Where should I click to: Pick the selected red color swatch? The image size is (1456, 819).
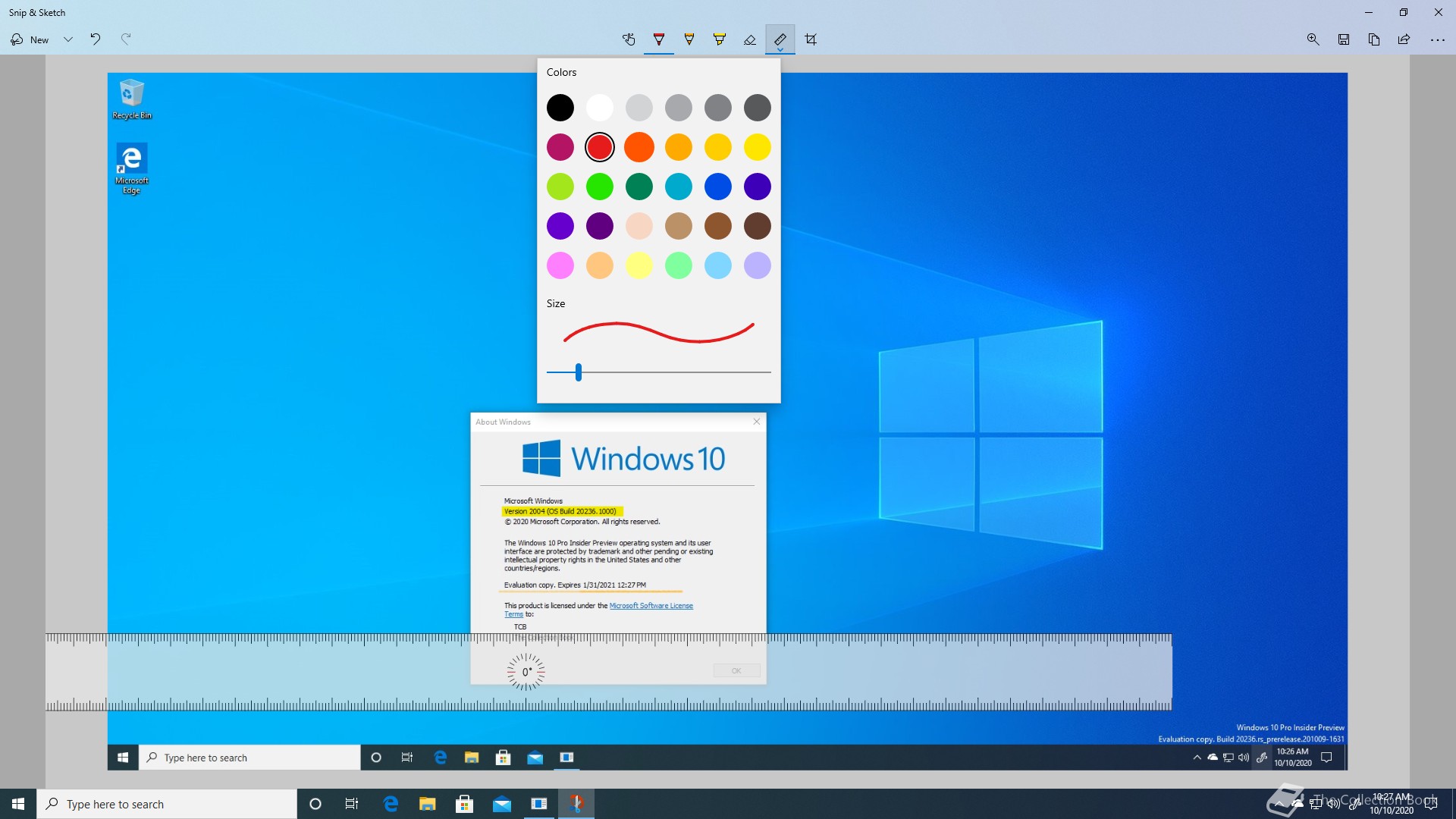tap(600, 147)
